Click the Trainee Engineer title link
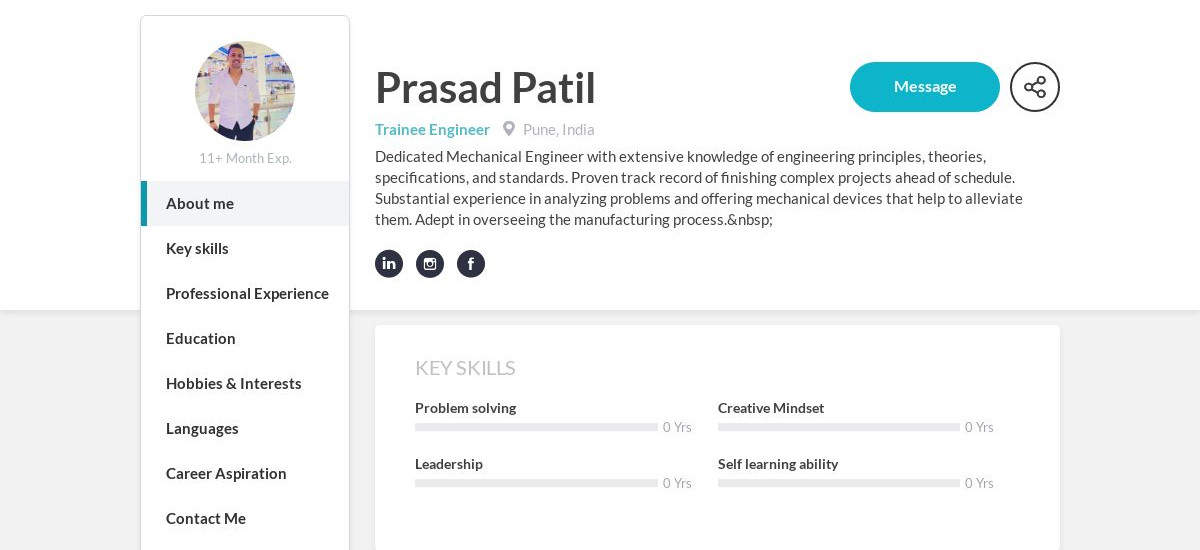Viewport: 1200px width, 550px height. (432, 129)
